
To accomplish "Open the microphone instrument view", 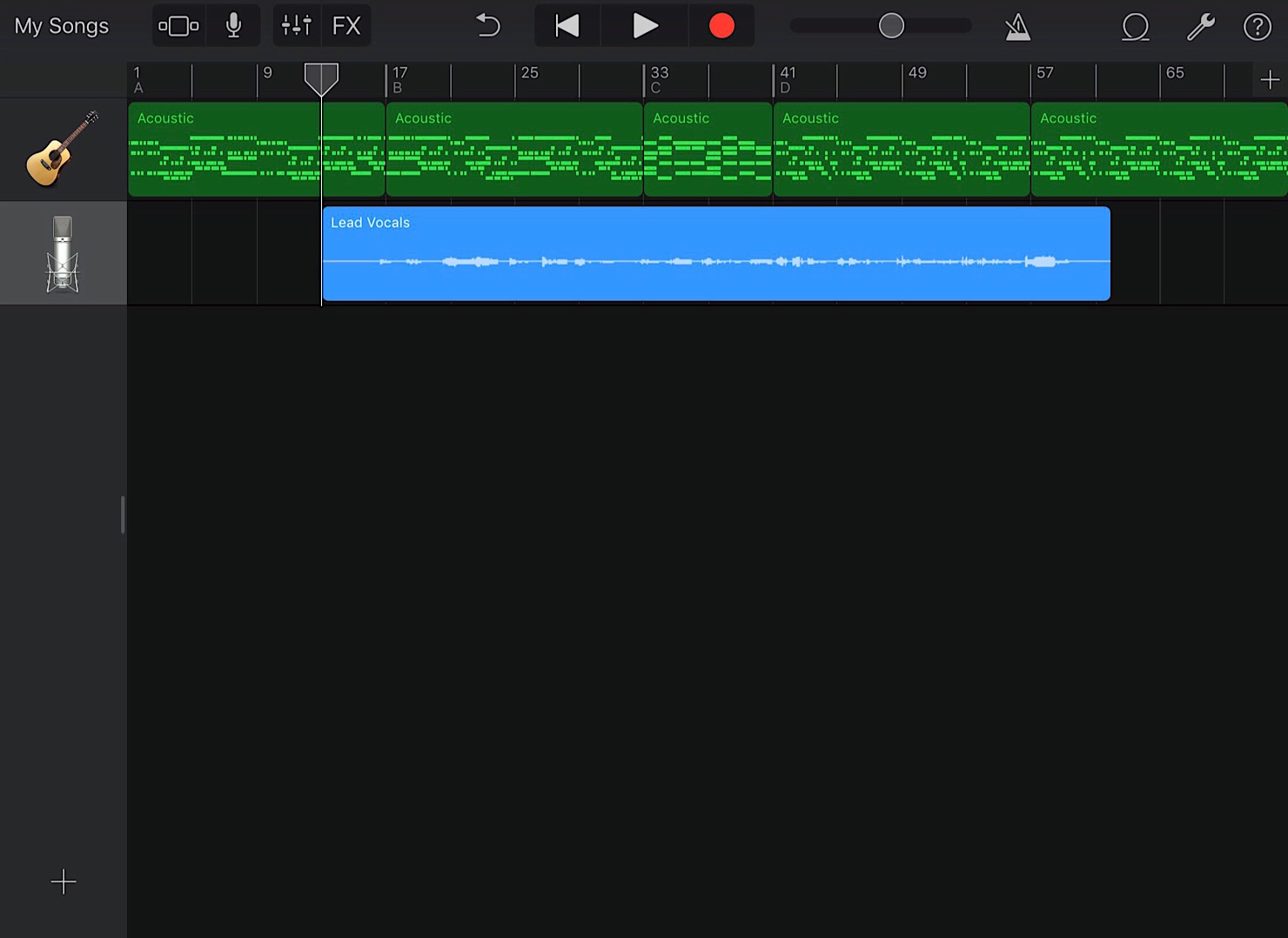I will [x=233, y=26].
